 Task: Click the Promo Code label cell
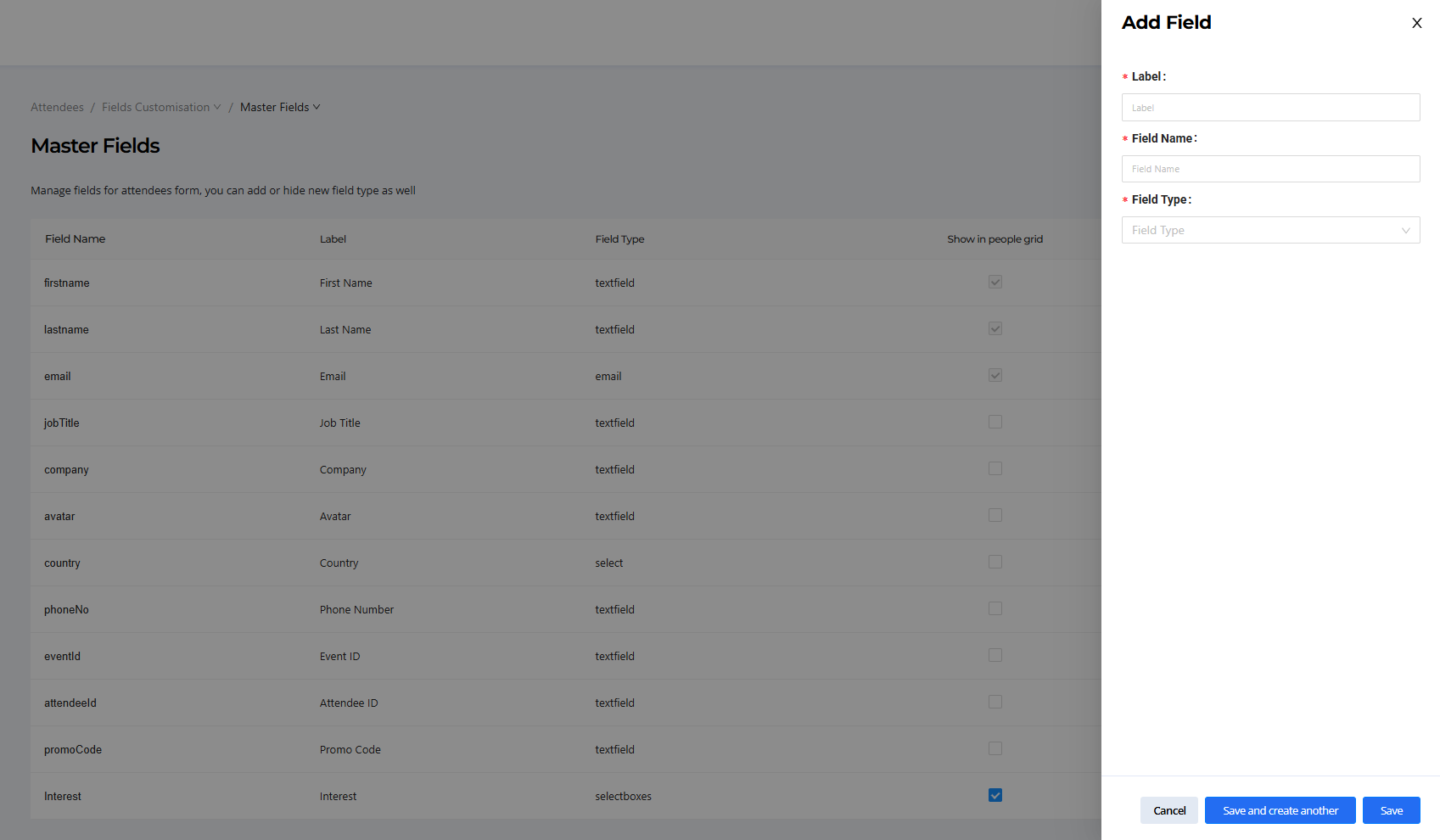350,750
